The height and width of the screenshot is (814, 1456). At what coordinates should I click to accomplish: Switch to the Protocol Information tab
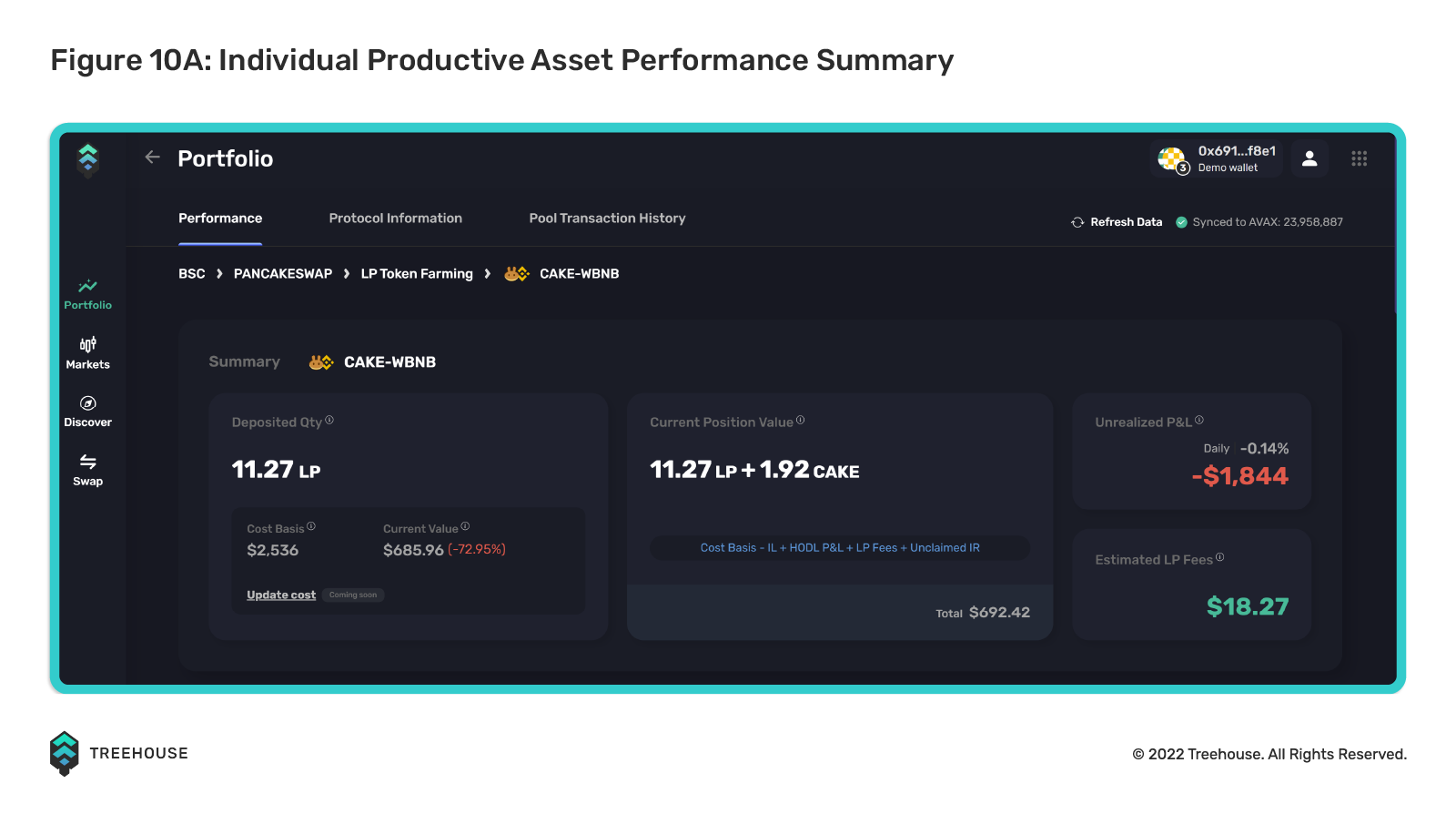click(396, 219)
